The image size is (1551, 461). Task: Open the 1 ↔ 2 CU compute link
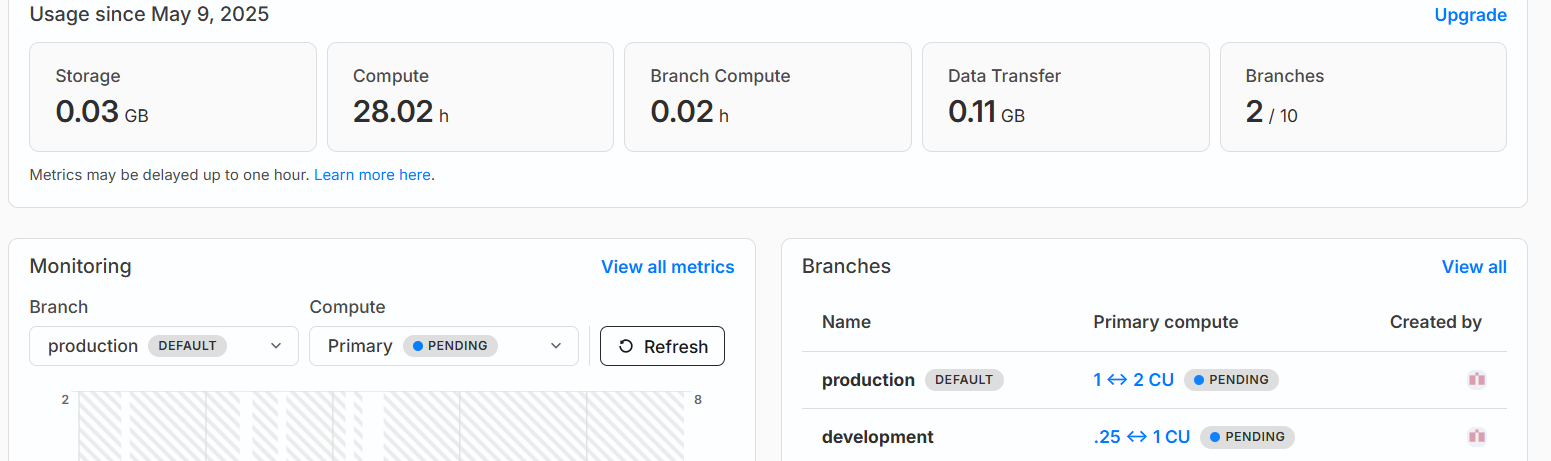tap(1133, 380)
